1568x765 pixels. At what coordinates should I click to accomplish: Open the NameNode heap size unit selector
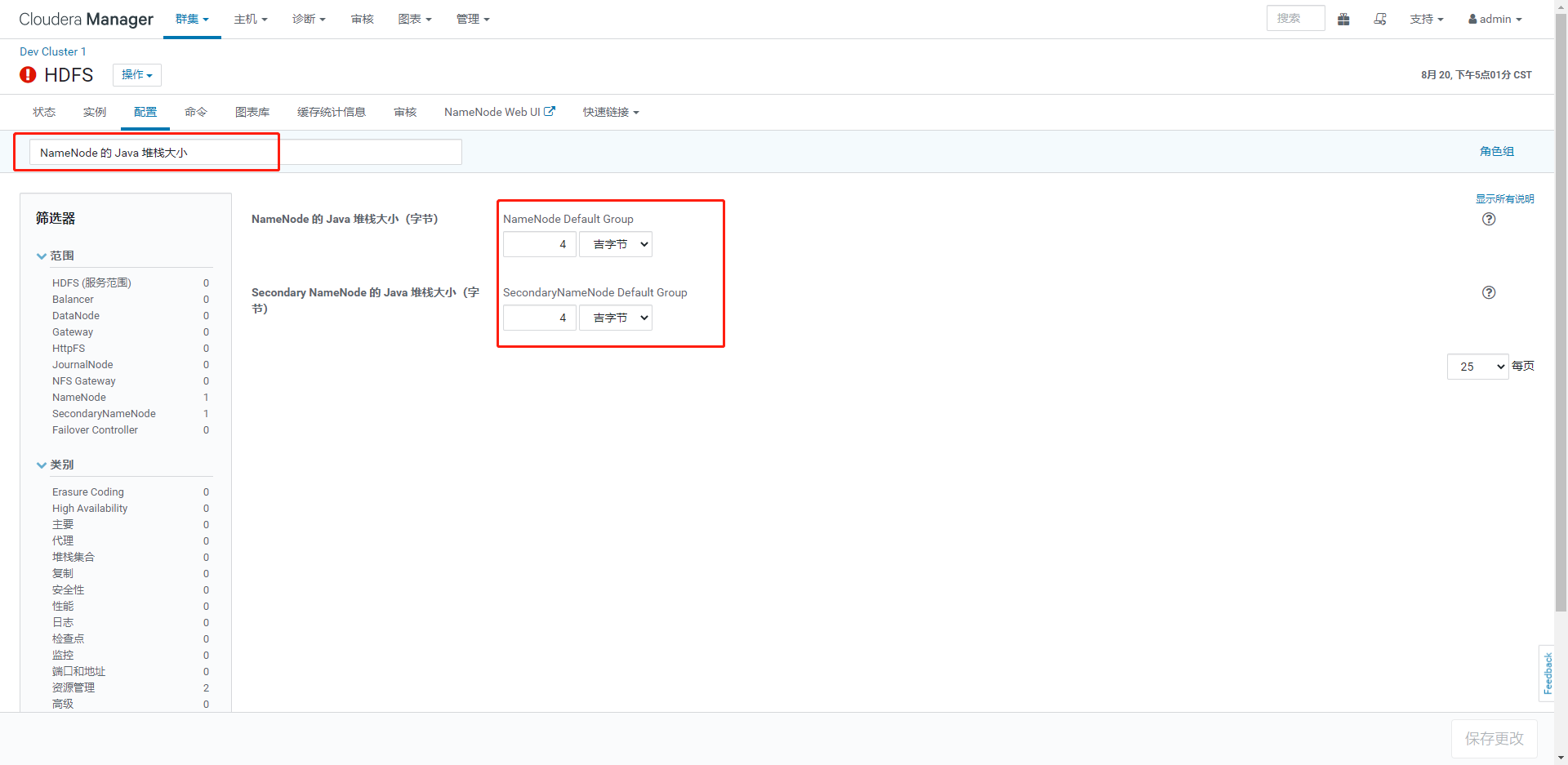coord(615,243)
